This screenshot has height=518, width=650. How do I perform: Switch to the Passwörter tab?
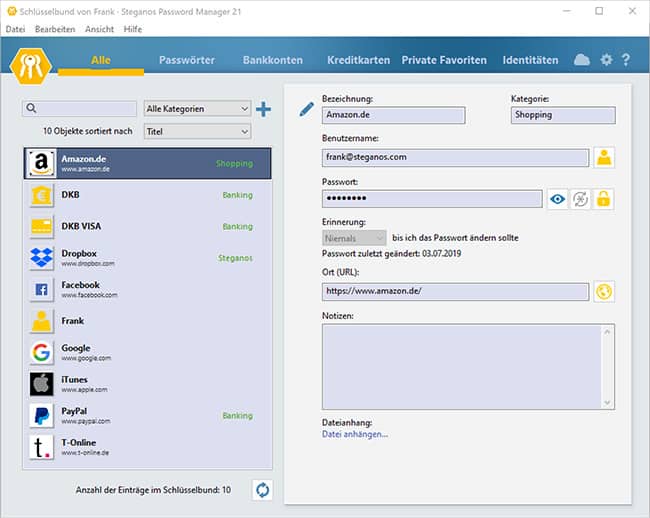pyautogui.click(x=187, y=60)
